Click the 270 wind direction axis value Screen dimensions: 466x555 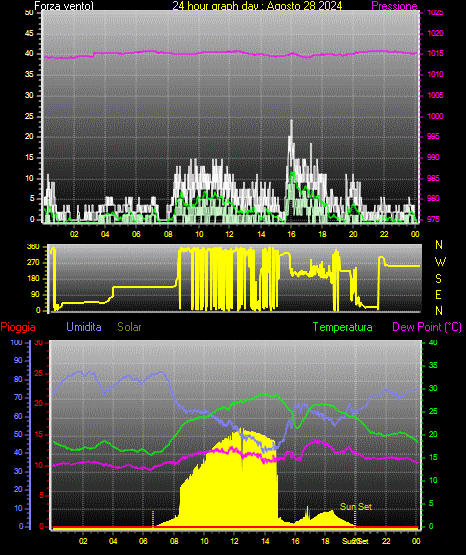33,263
